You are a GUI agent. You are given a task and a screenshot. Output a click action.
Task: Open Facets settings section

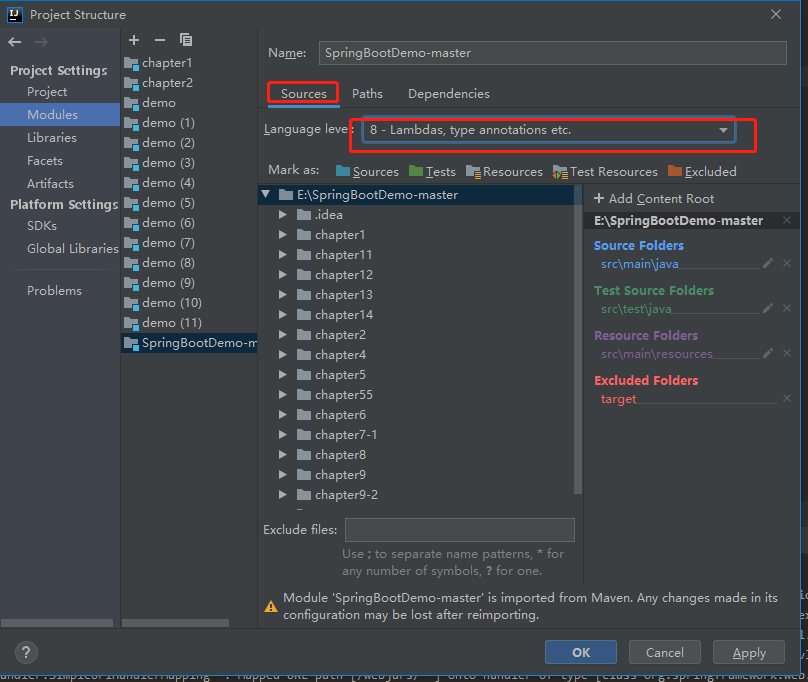coord(45,161)
